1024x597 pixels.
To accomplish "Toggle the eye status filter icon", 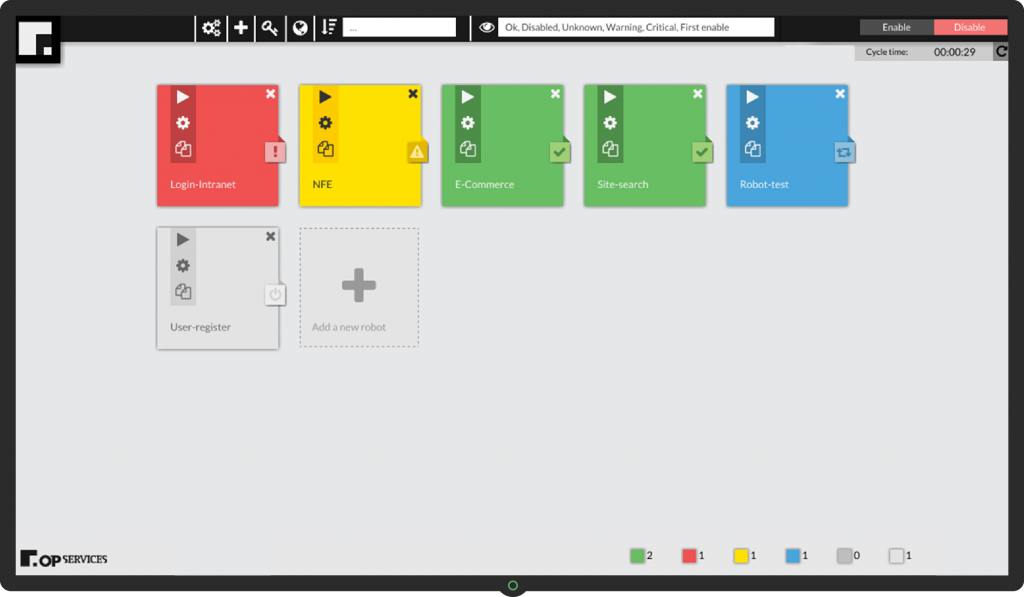I will pyautogui.click(x=487, y=27).
